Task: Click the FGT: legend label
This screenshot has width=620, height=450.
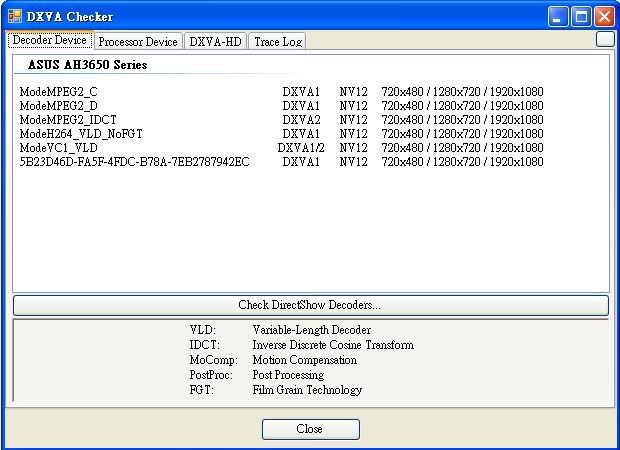Action: coord(202,390)
